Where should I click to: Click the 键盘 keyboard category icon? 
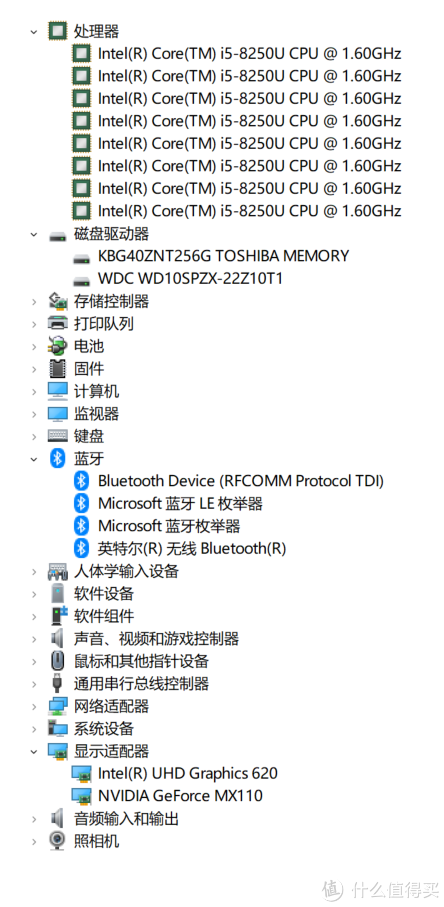(x=57, y=436)
